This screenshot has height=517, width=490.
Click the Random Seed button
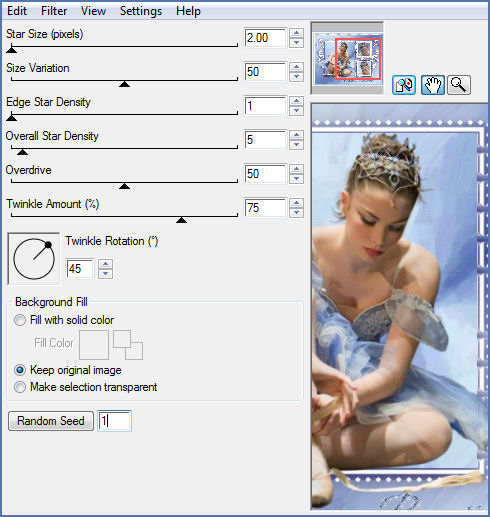pos(51,421)
